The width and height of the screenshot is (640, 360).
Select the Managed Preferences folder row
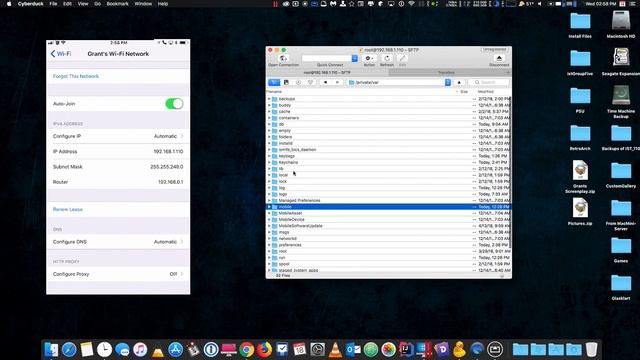pos(388,200)
